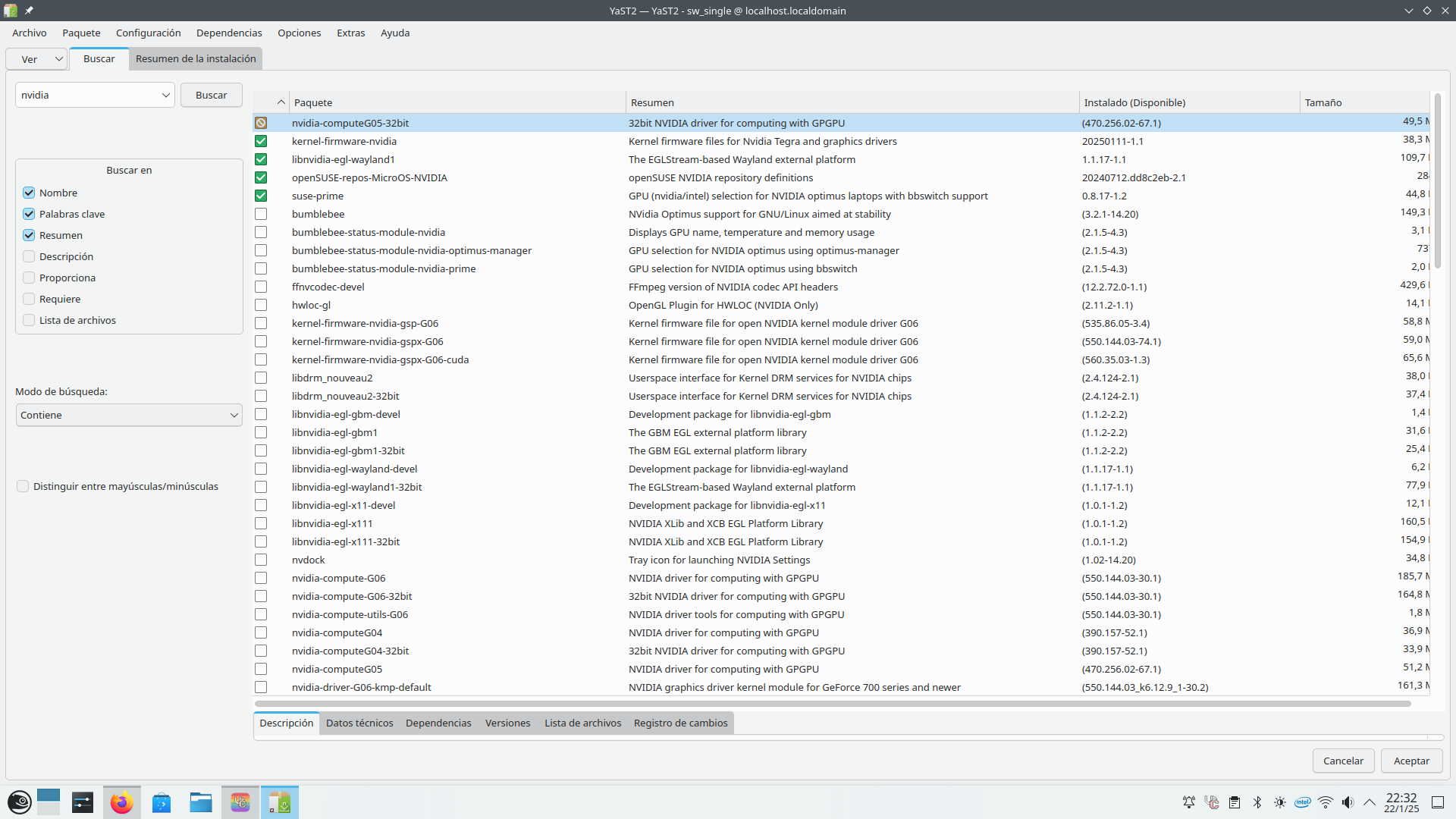Uncheck the Palabras clave option
This screenshot has width=1456, height=819.
pos(29,214)
